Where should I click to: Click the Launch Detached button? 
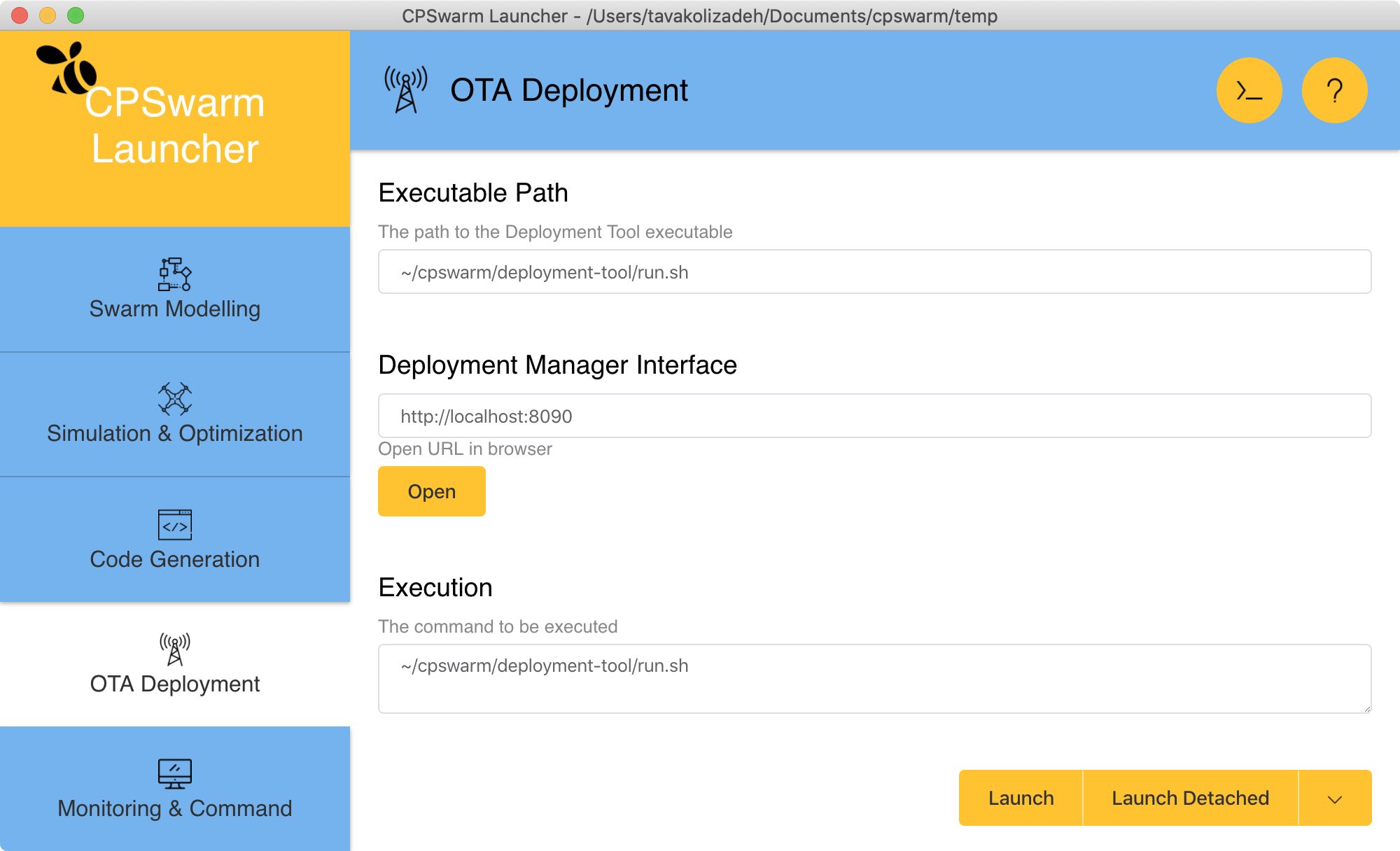[x=1189, y=799]
